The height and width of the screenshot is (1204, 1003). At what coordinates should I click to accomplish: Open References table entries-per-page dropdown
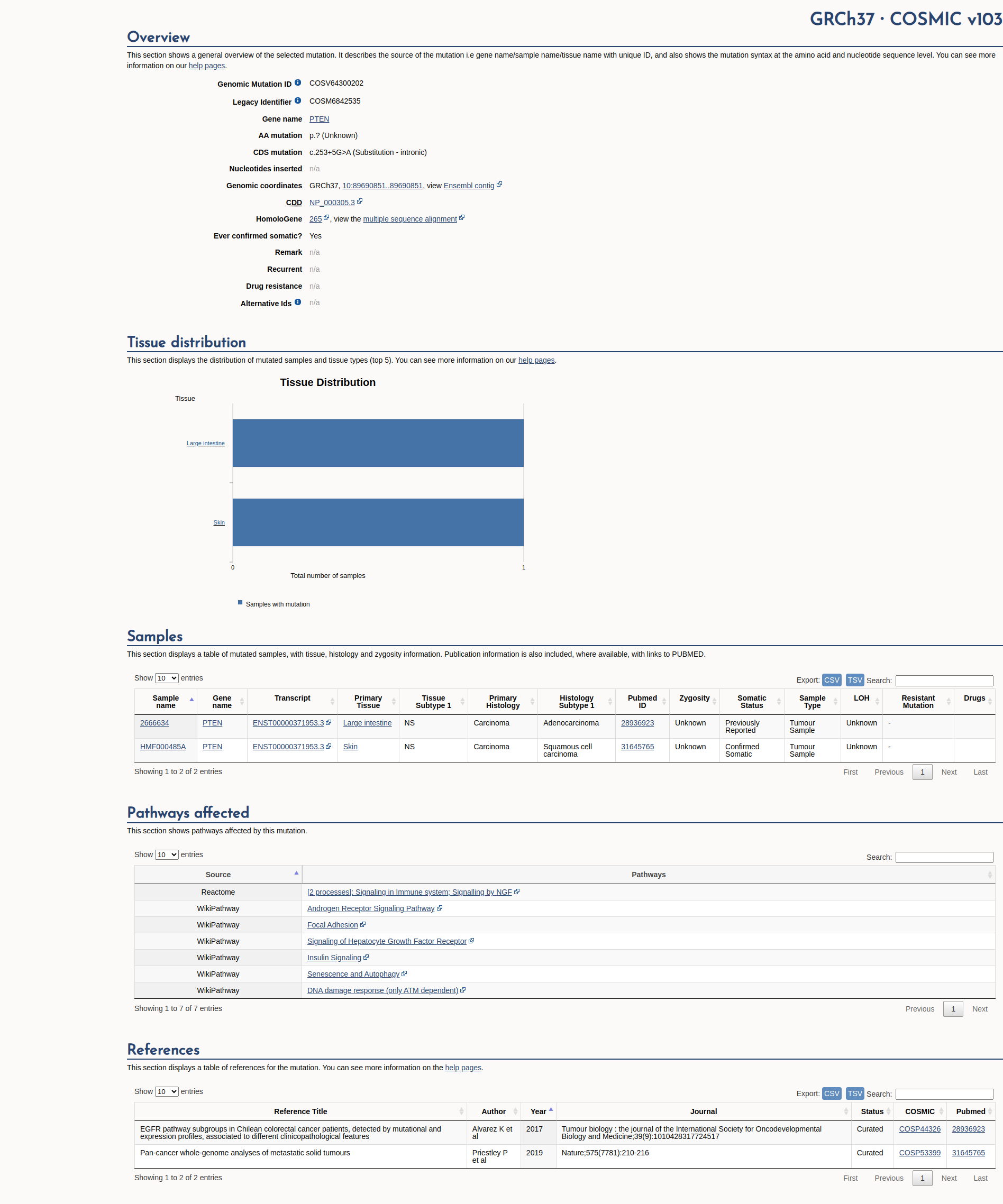click(x=167, y=1091)
